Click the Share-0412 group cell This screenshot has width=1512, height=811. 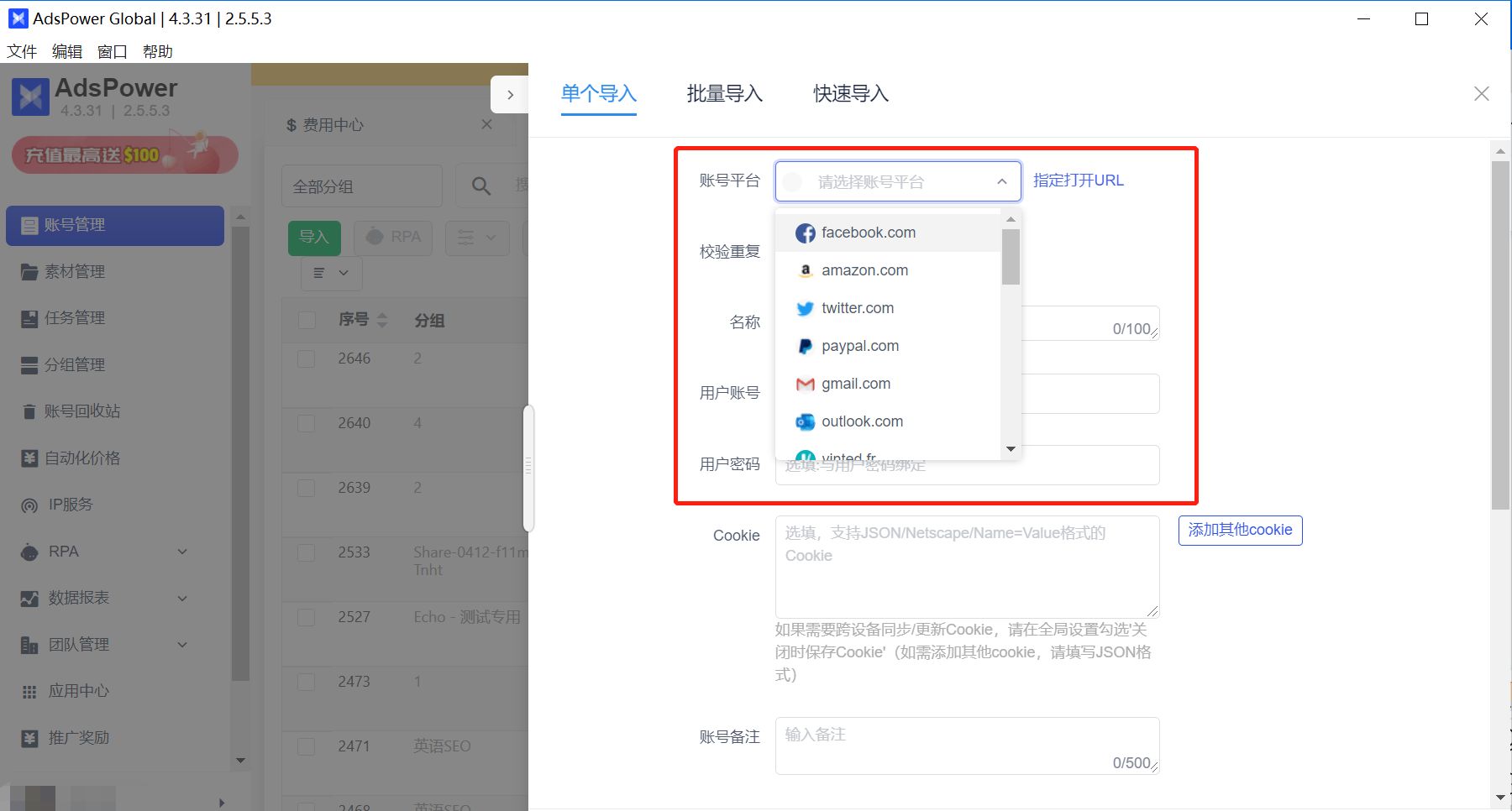pos(470,561)
